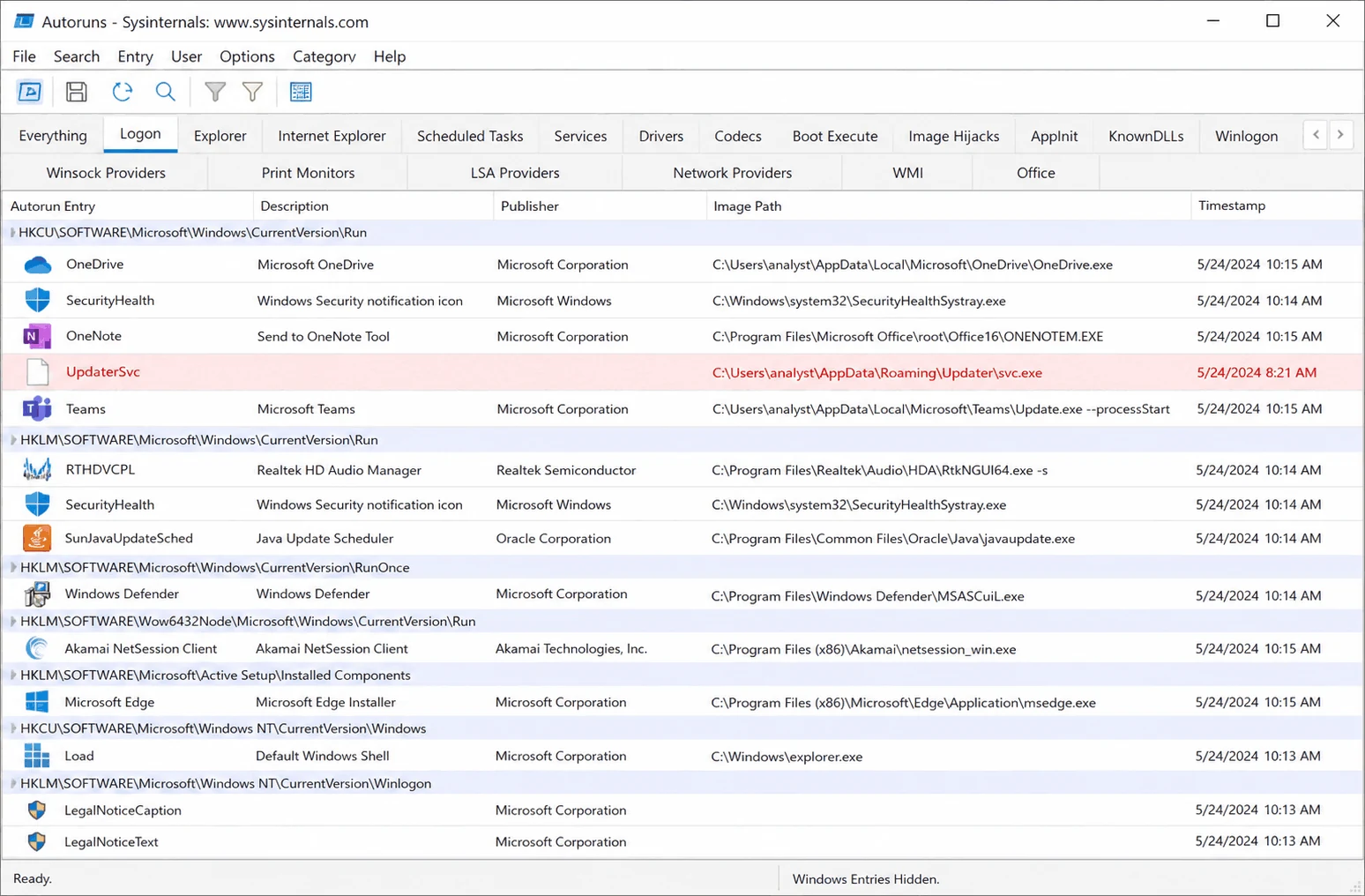Collapse the Active Setup Installed Components group
Image resolution: width=1365 pixels, height=896 pixels.
click(x=12, y=675)
